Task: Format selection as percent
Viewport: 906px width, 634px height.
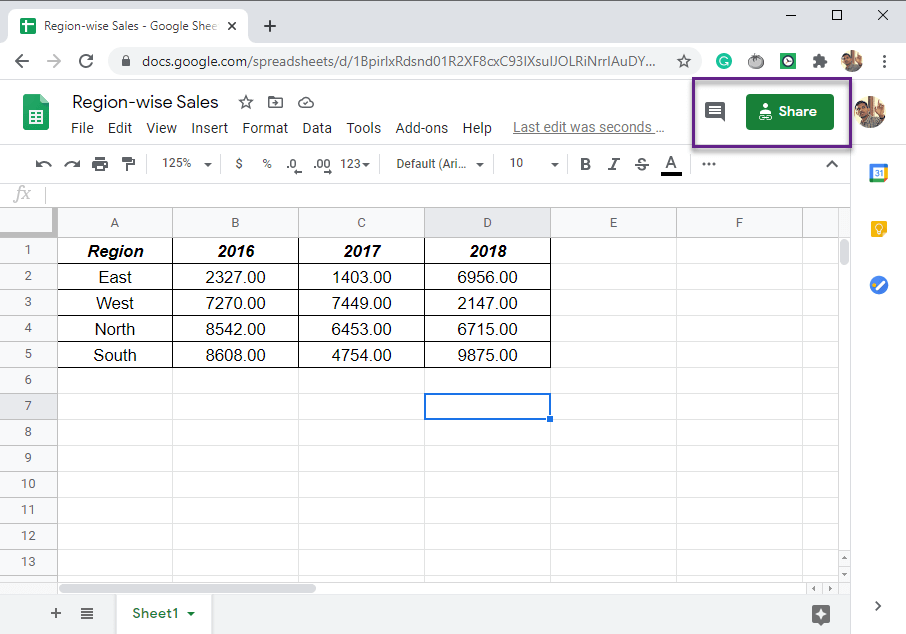Action: [x=264, y=164]
